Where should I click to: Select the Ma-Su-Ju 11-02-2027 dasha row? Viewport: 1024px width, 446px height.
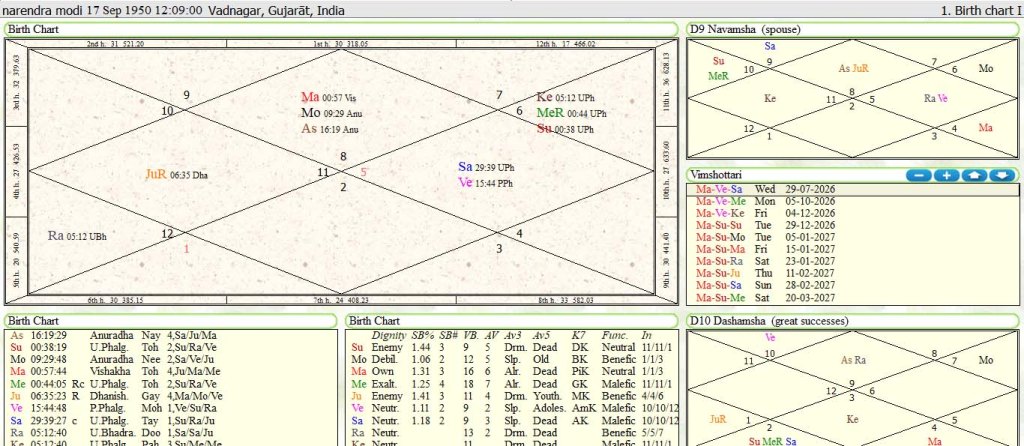(x=853, y=273)
